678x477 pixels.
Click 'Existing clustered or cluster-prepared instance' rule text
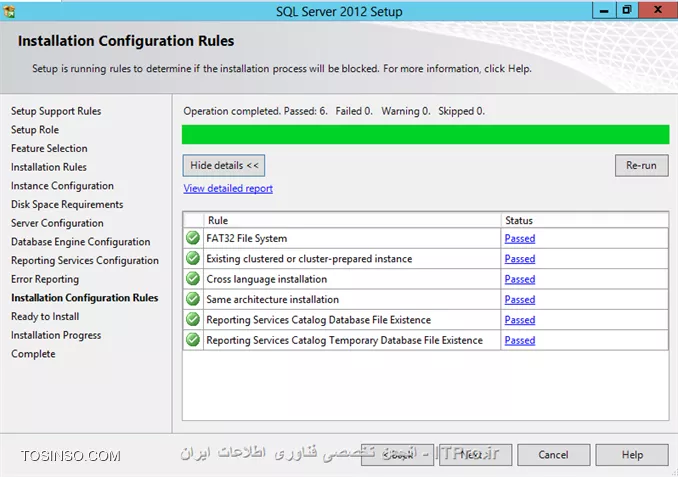click(309, 259)
